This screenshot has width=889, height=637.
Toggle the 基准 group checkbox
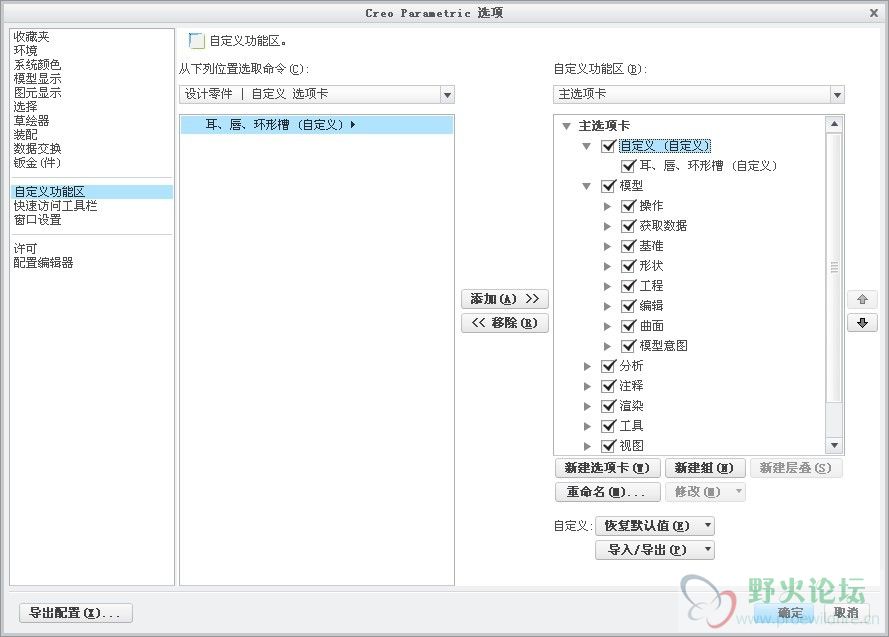(x=628, y=246)
